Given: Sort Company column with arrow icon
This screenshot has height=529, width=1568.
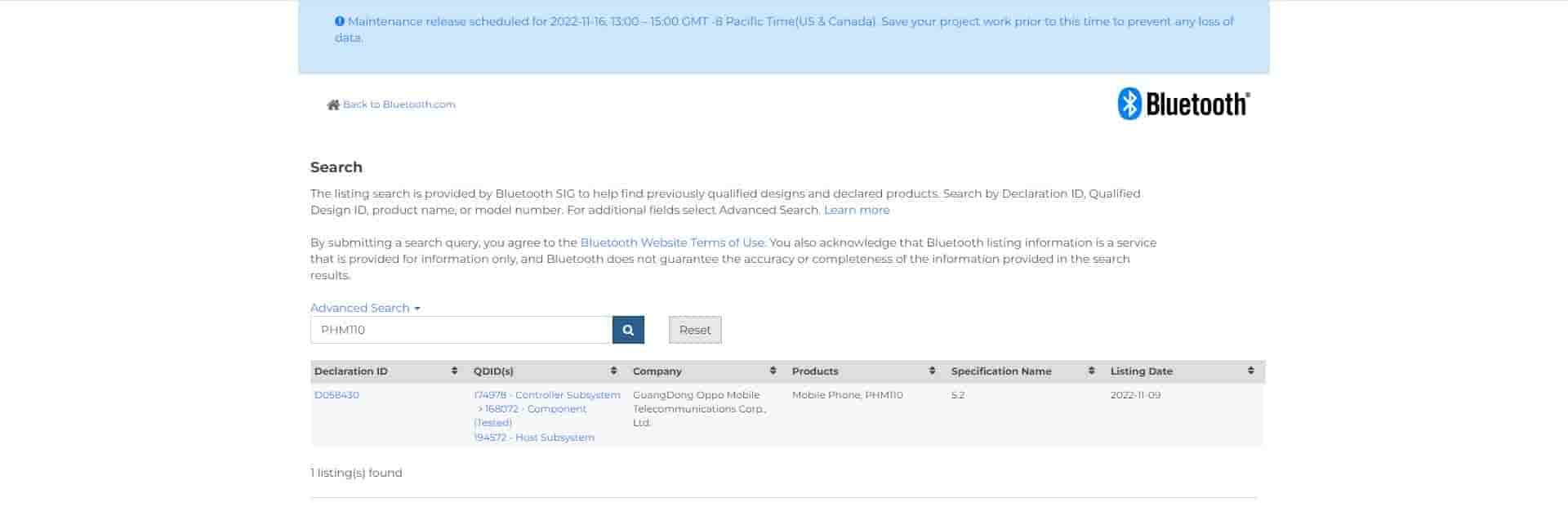Looking at the screenshot, I should 773,371.
